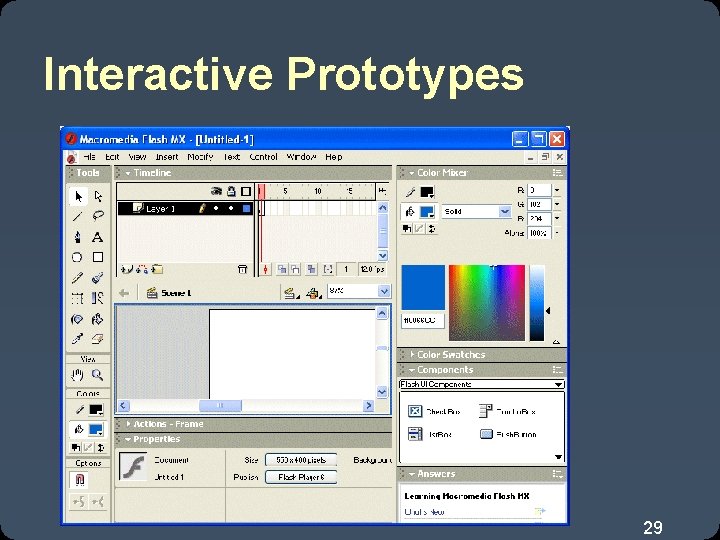Select the Line tool
This screenshot has width=720, height=540.
(x=78, y=216)
